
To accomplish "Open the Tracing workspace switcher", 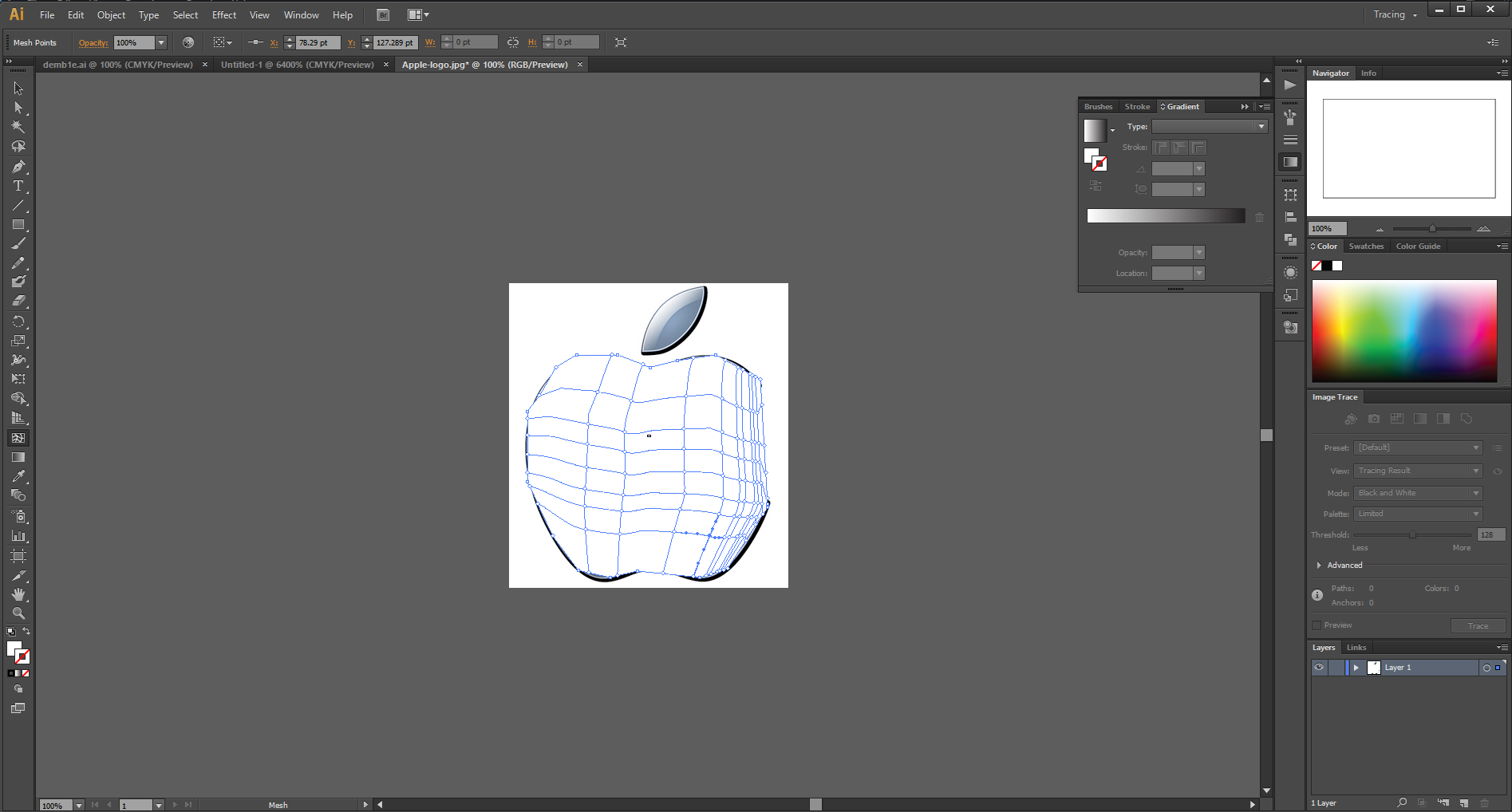I will point(1395,15).
